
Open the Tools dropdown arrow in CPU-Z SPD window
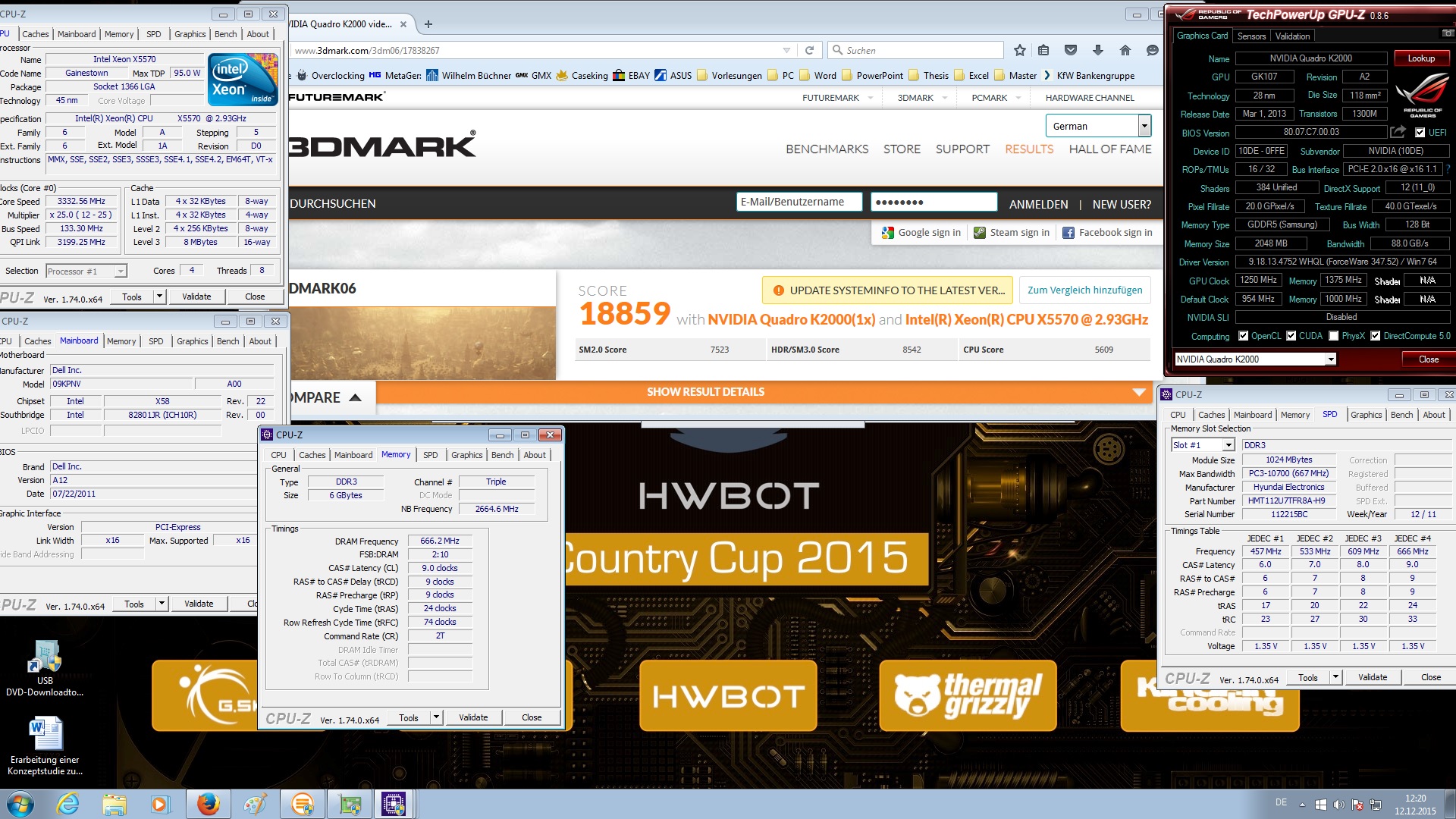tap(1335, 677)
